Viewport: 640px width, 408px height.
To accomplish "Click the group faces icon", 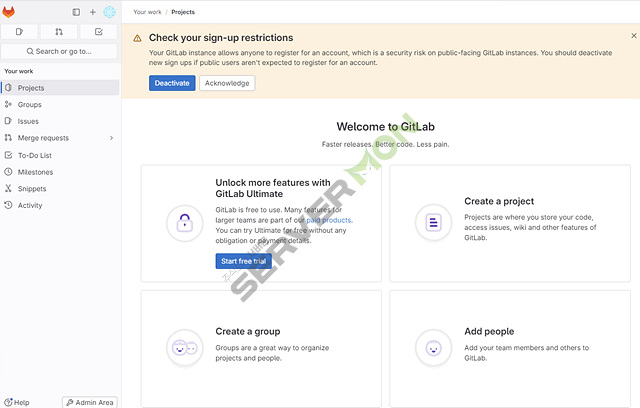I will pyautogui.click(x=184, y=348).
